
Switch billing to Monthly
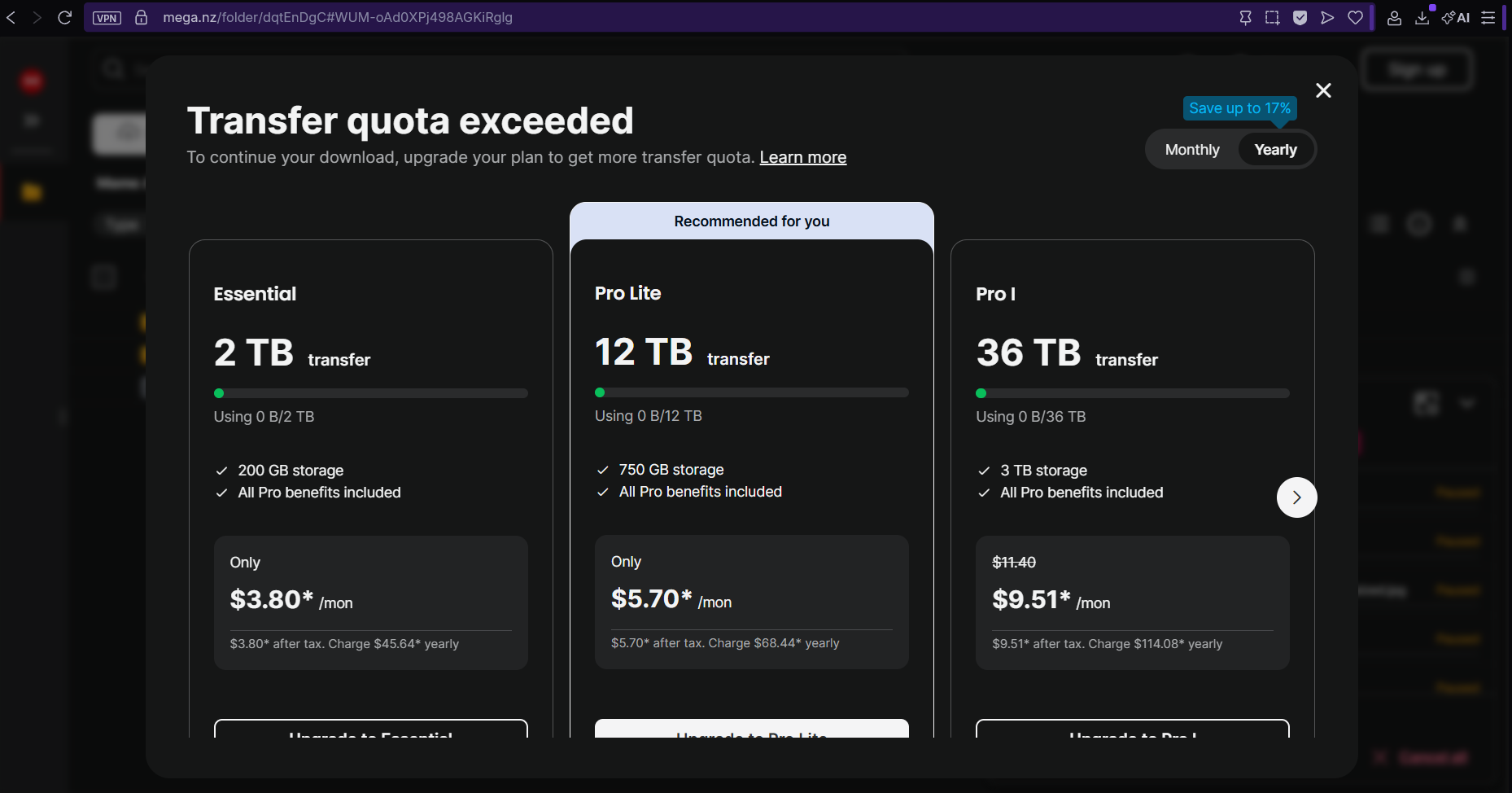pos(1192,150)
